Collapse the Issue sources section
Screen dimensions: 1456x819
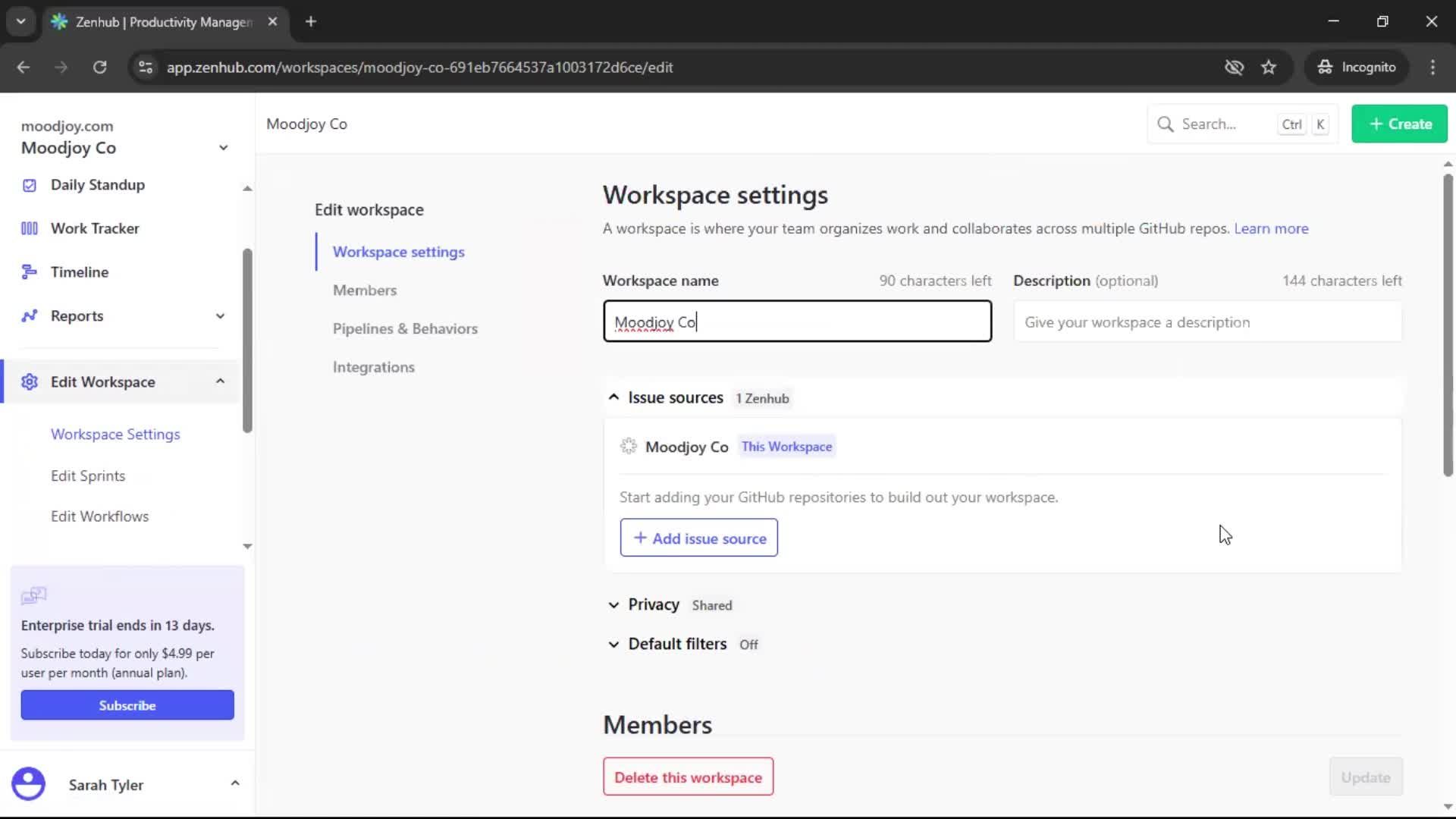tap(613, 397)
